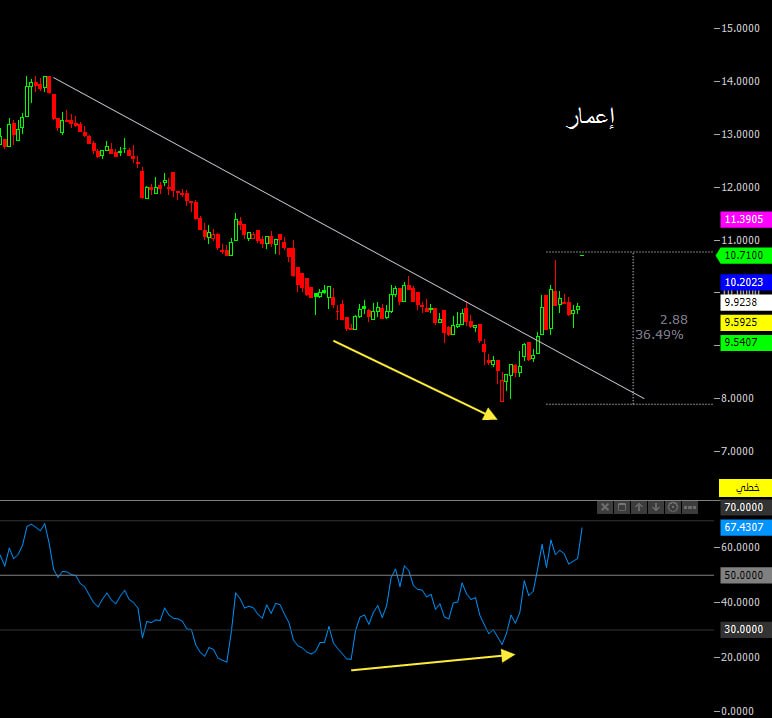The height and width of the screenshot is (718, 772).
Task: Click the 60.0000 RSI axis label
Action: tap(740, 548)
